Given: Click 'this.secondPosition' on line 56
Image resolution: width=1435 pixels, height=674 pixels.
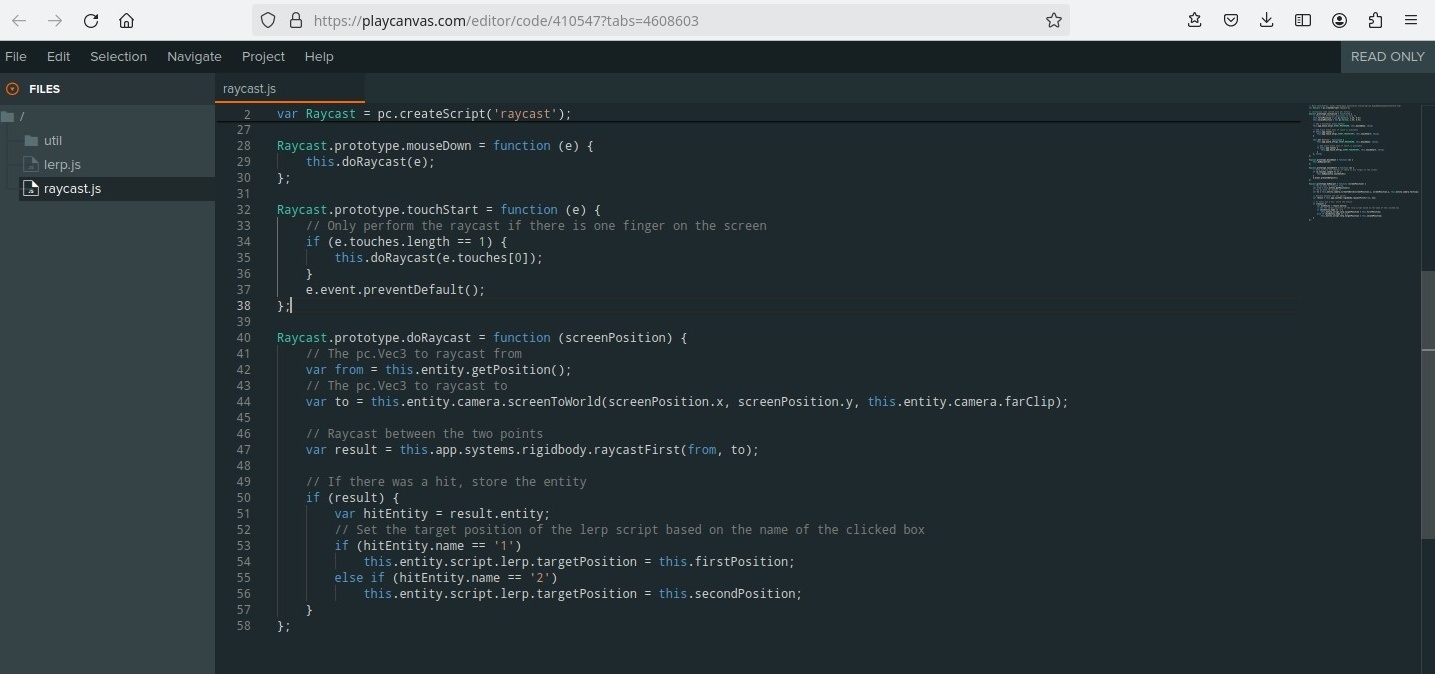Looking at the screenshot, I should 730,593.
